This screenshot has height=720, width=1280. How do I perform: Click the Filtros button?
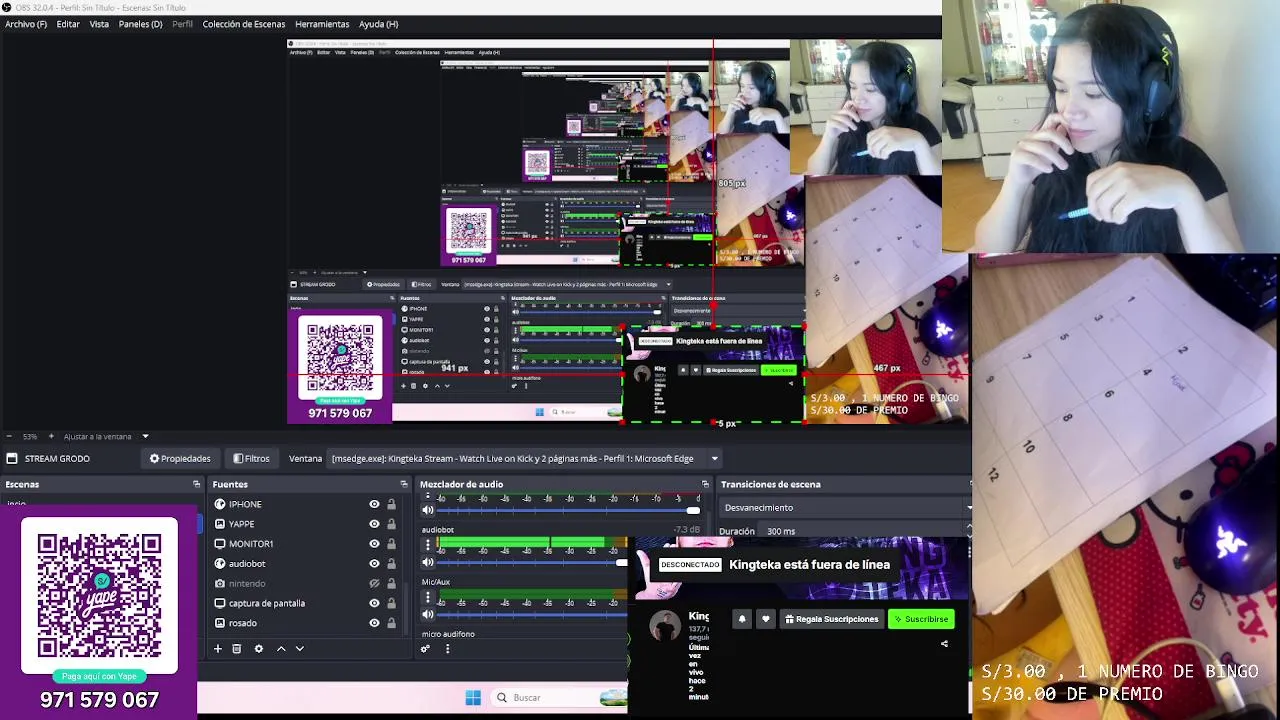tap(251, 458)
